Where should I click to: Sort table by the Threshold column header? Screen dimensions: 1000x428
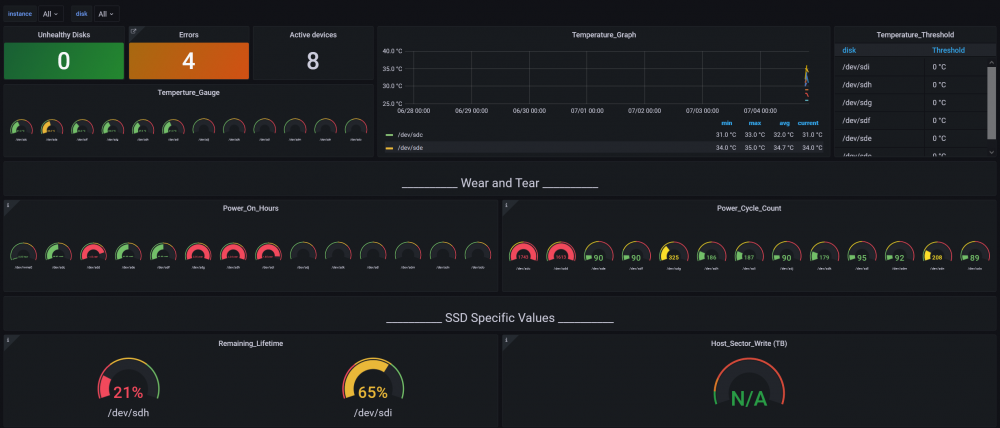[948, 50]
